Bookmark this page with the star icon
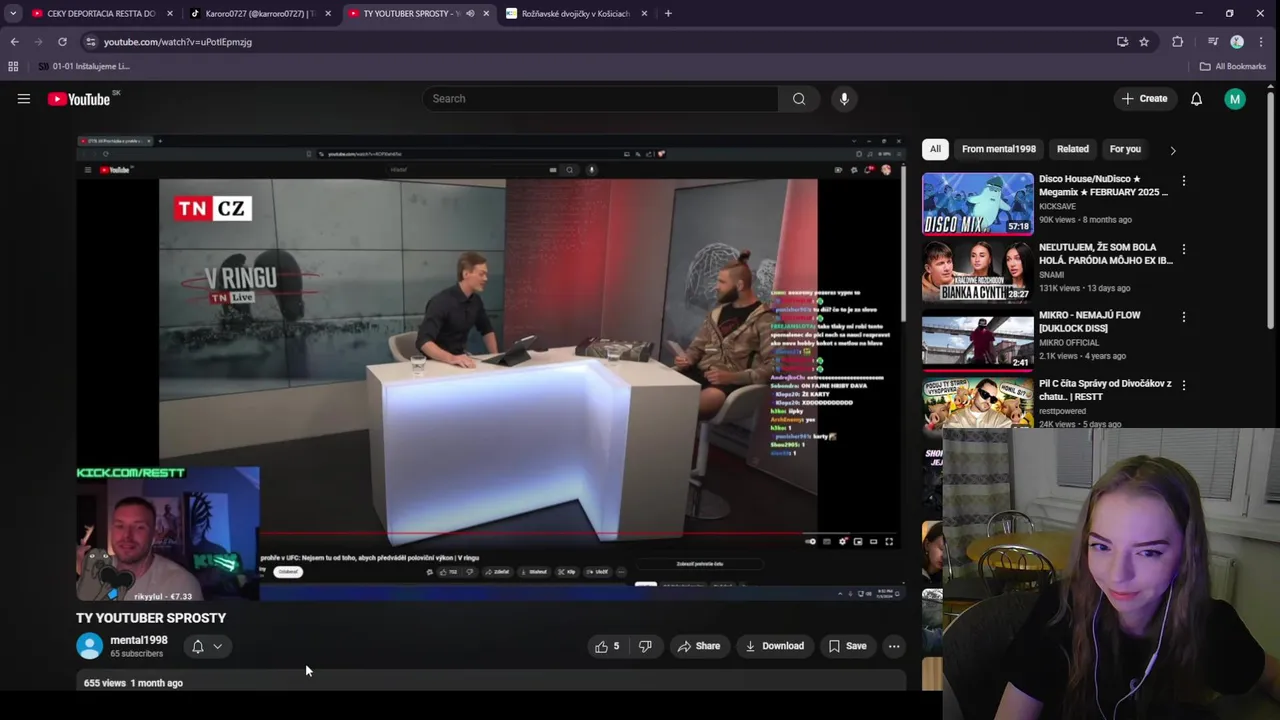The image size is (1280, 720). coord(1144,42)
